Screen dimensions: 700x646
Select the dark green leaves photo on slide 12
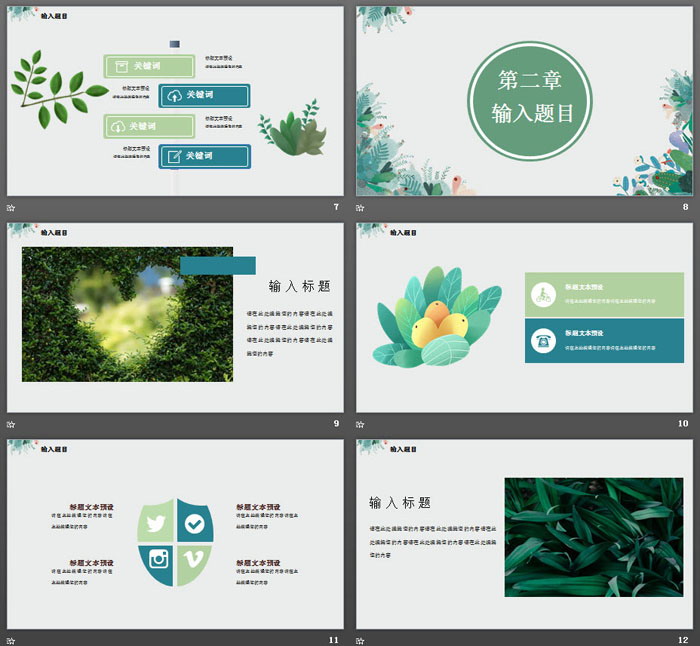coord(579,536)
